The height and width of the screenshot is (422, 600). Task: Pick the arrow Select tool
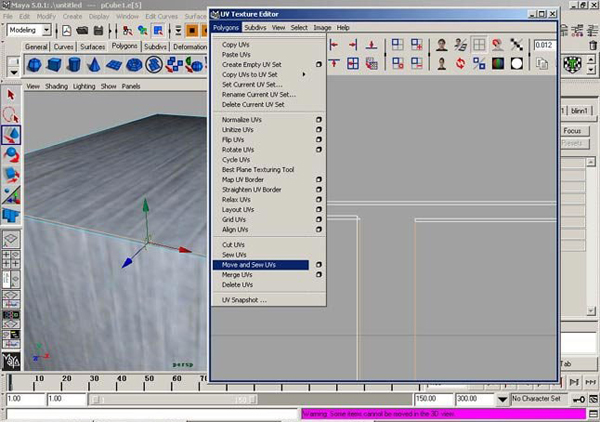(11, 95)
